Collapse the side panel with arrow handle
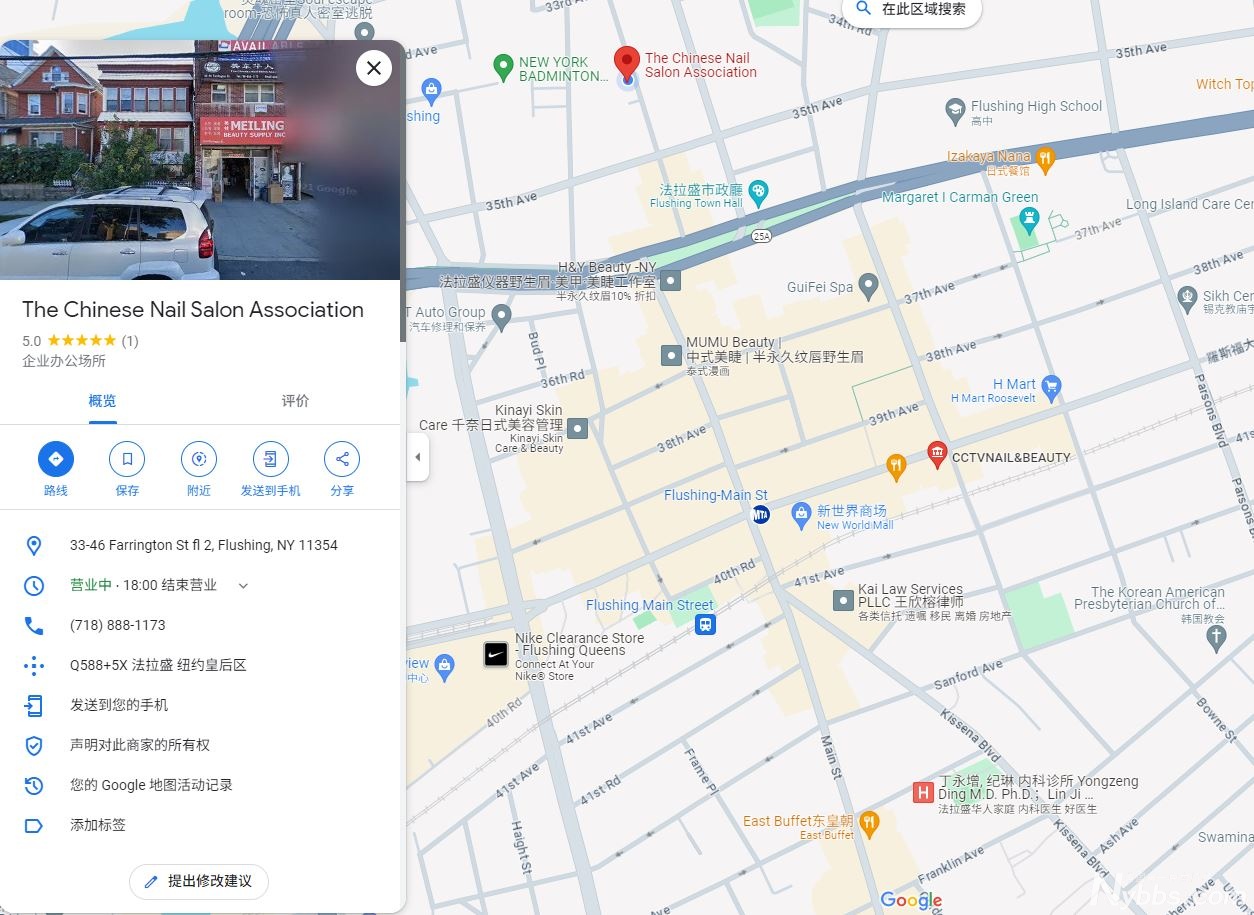Image resolution: width=1254 pixels, height=915 pixels. (x=417, y=458)
